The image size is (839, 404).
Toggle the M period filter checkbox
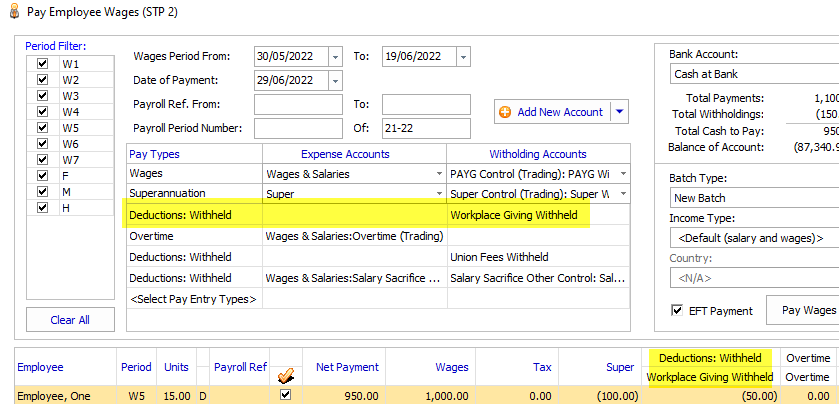42,191
